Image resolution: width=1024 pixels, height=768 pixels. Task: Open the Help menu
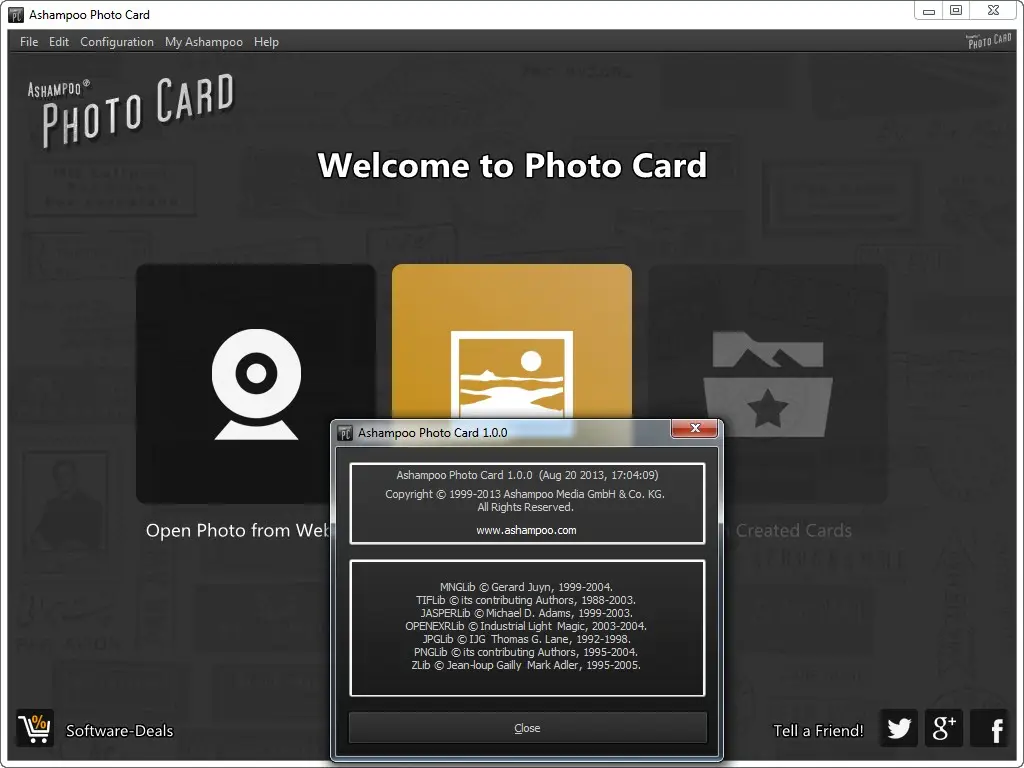coord(266,42)
